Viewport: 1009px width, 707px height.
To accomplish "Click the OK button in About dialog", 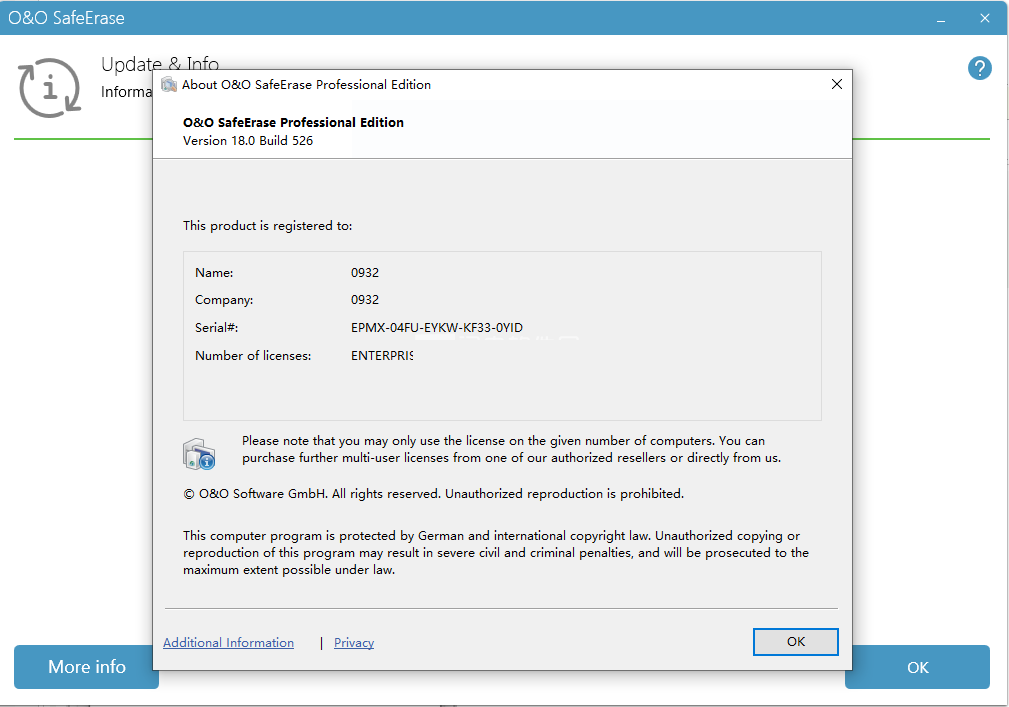I will (795, 641).
